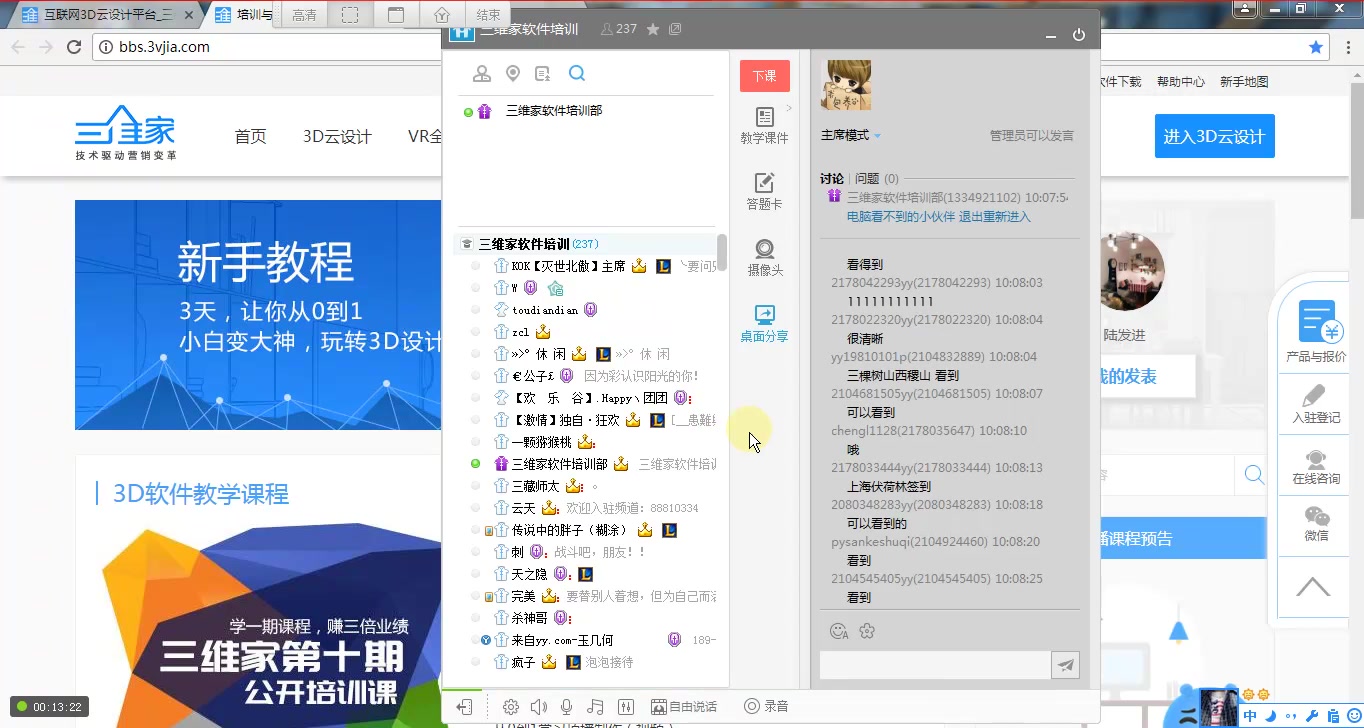The height and width of the screenshot is (728, 1364).
Task: Reload the page in the browser
Action: (x=74, y=46)
